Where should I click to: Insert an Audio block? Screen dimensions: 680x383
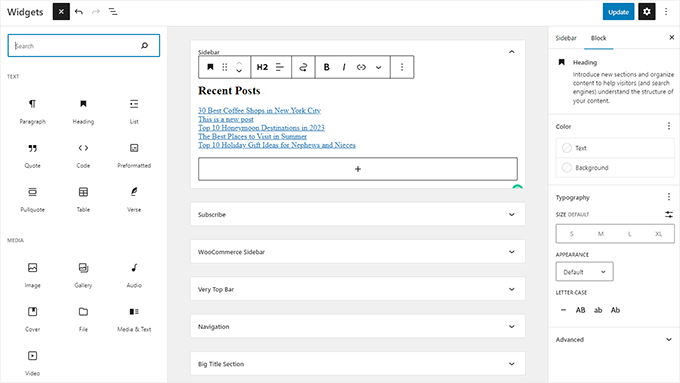point(134,275)
